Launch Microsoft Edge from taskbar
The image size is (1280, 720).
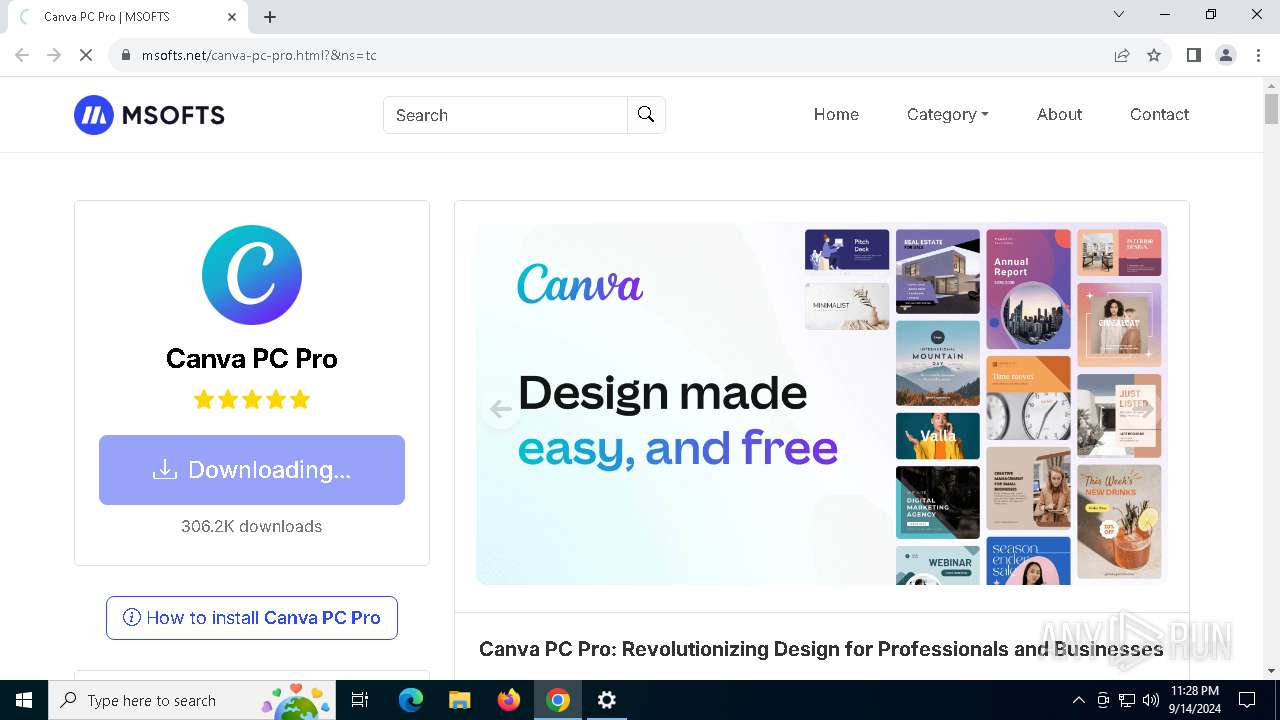[411, 700]
